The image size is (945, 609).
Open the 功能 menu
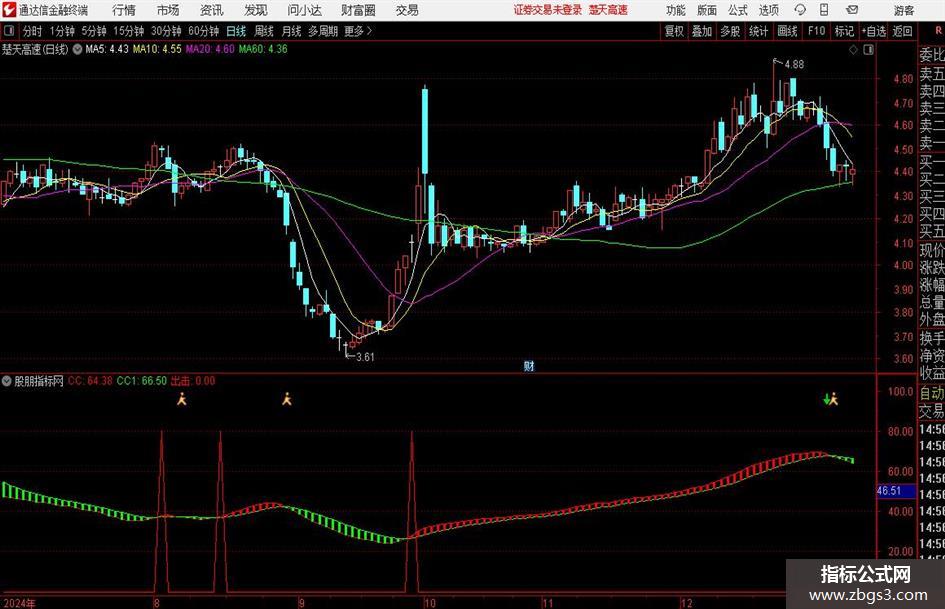676,10
